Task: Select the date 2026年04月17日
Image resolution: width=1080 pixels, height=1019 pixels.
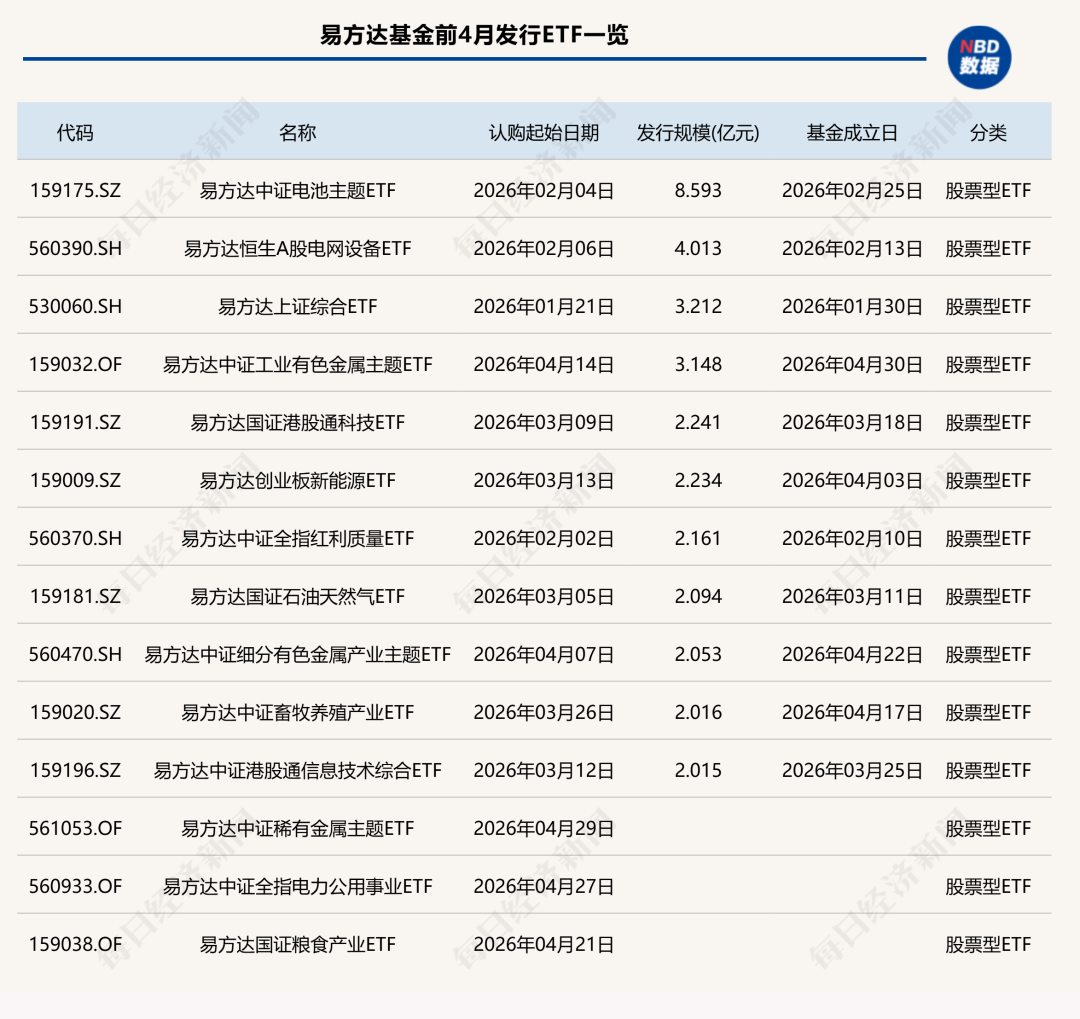Action: (852, 712)
